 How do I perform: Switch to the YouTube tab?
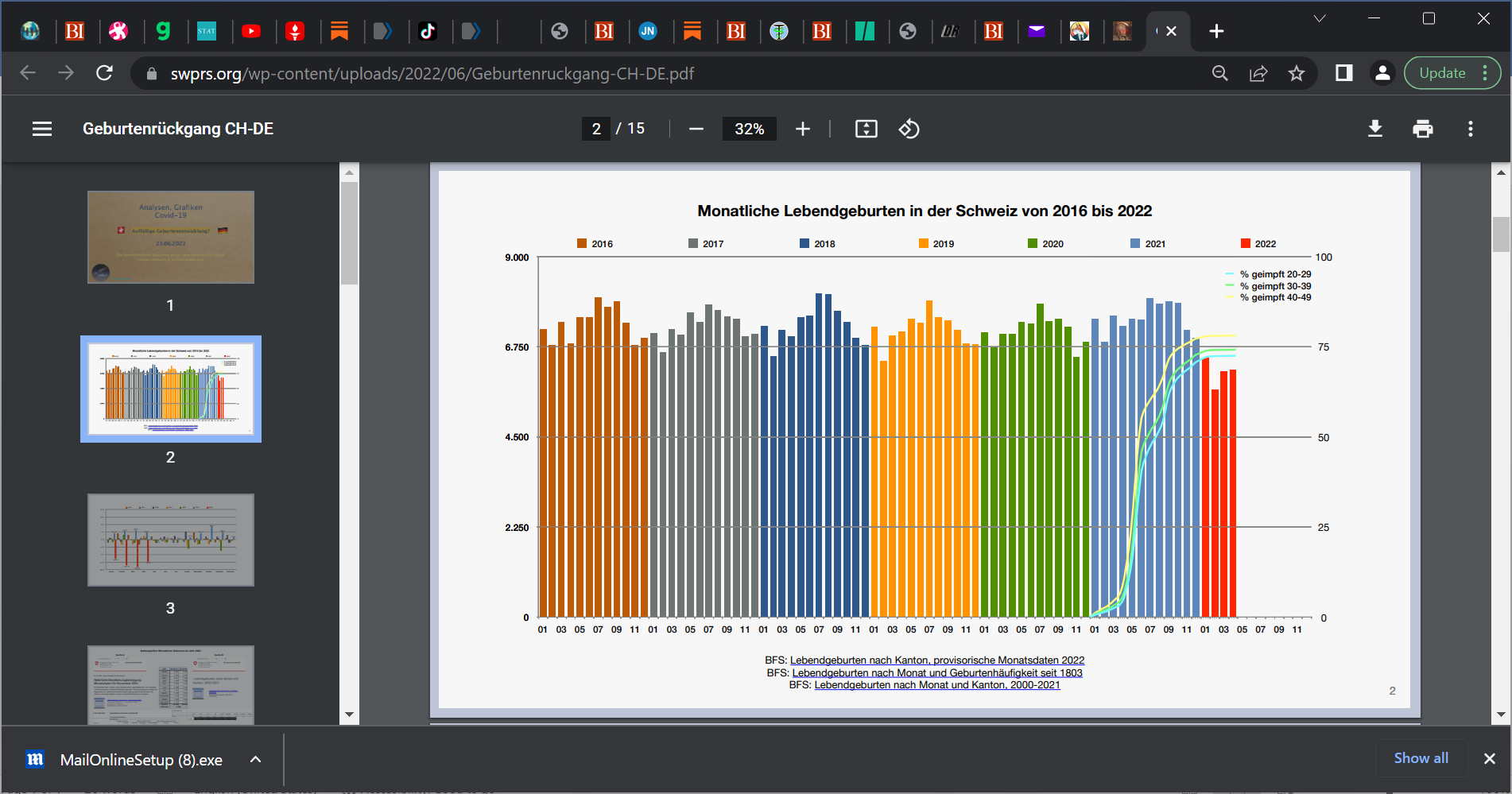[251, 31]
